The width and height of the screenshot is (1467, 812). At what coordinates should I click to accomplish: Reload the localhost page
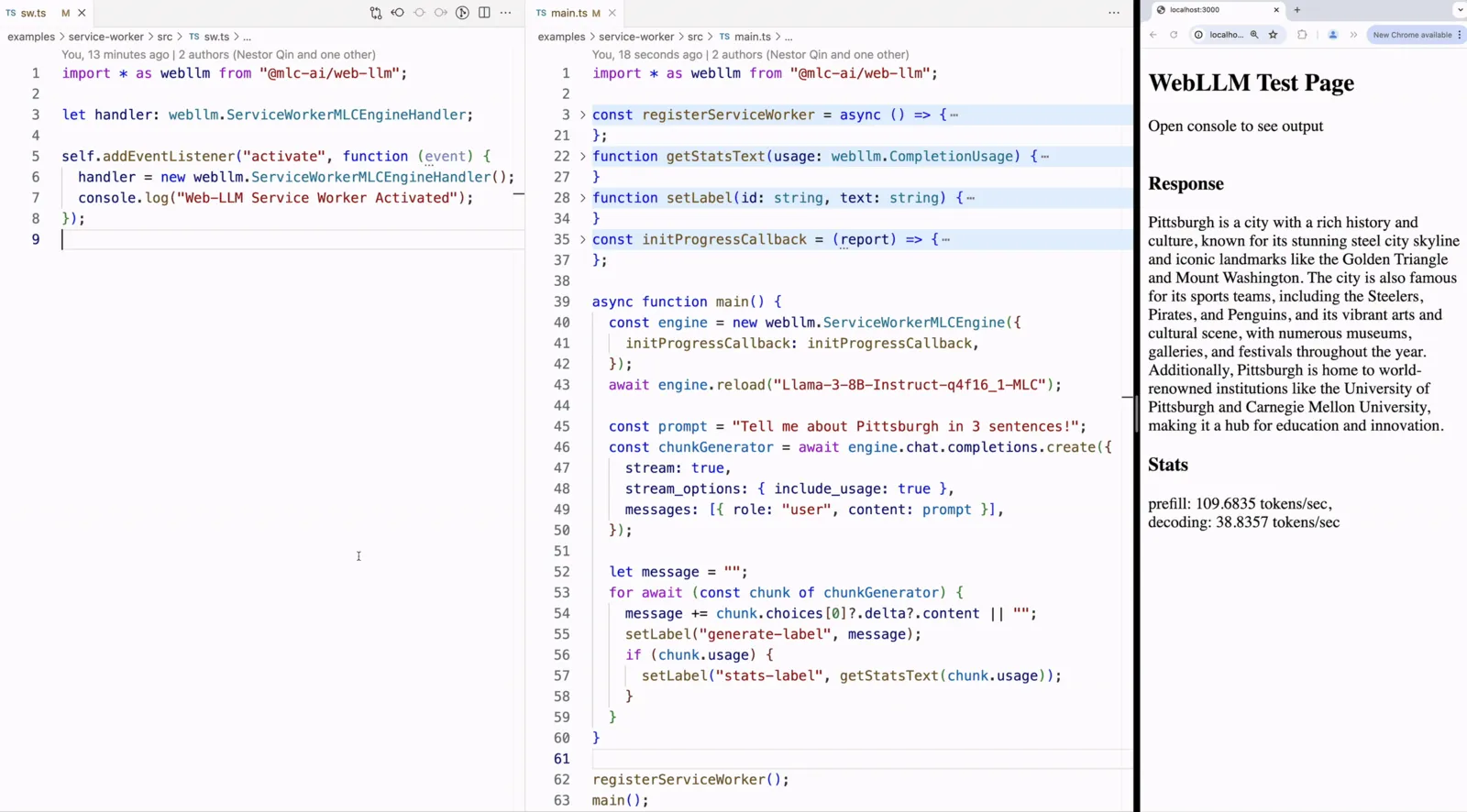pyautogui.click(x=1174, y=35)
